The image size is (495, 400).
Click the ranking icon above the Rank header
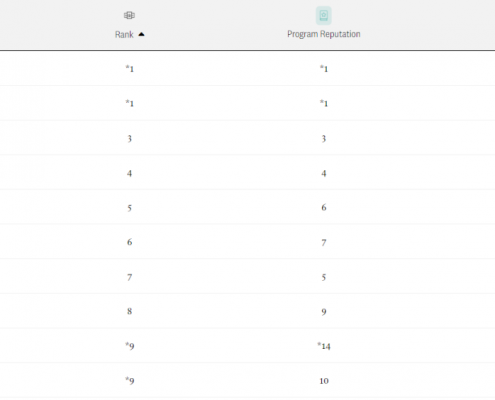[129, 15]
